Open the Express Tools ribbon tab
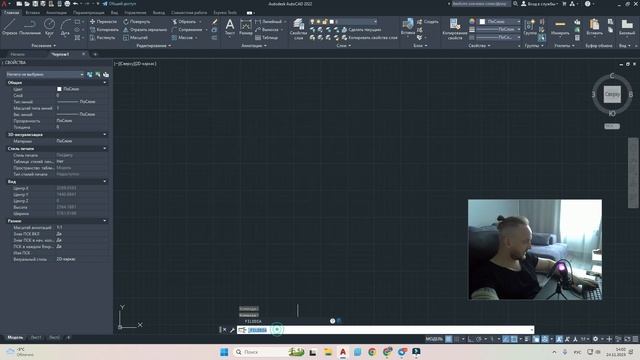The width and height of the screenshot is (640, 360). coord(225,13)
